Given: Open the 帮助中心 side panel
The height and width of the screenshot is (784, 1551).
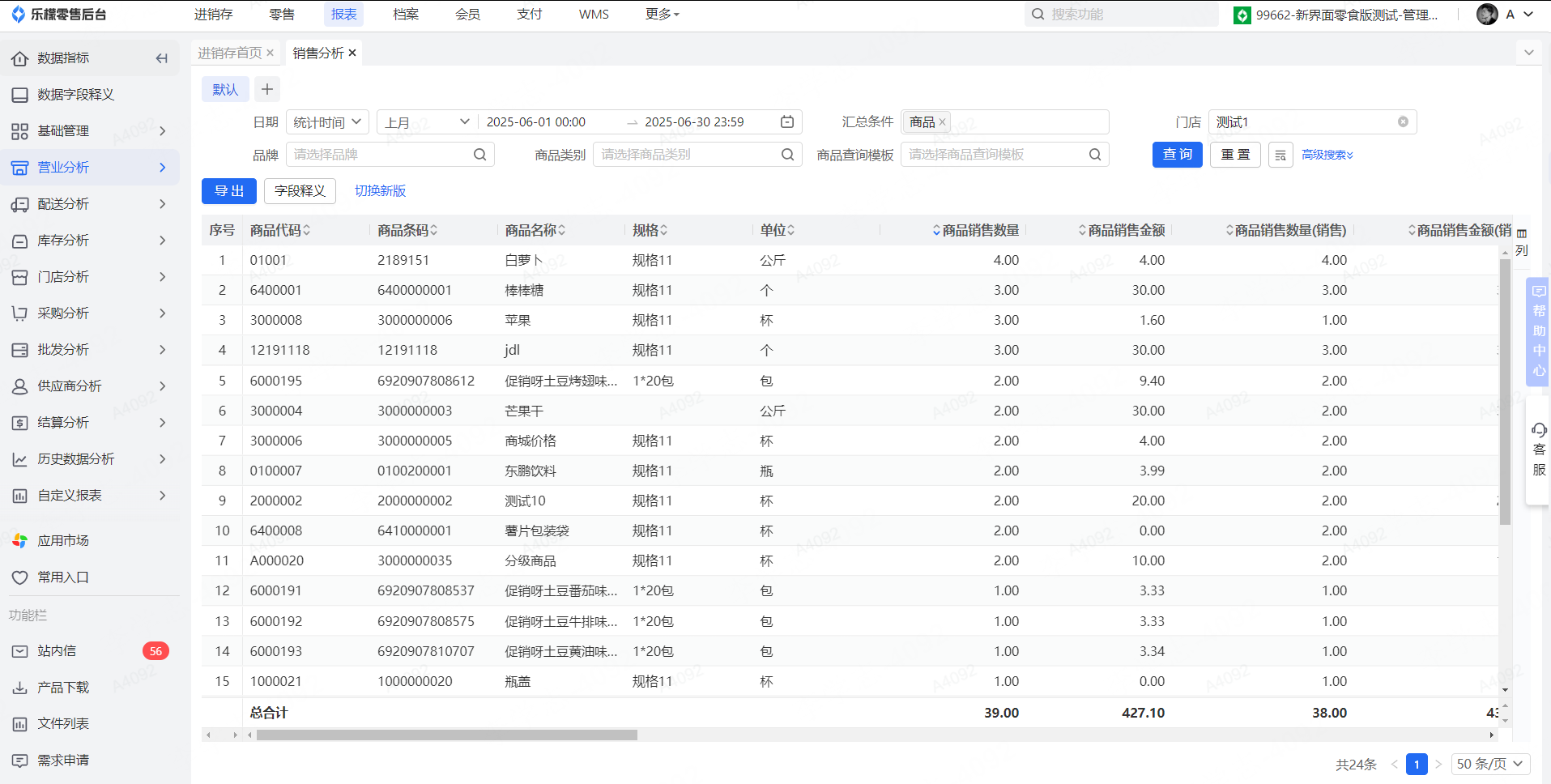Looking at the screenshot, I should (x=1539, y=331).
